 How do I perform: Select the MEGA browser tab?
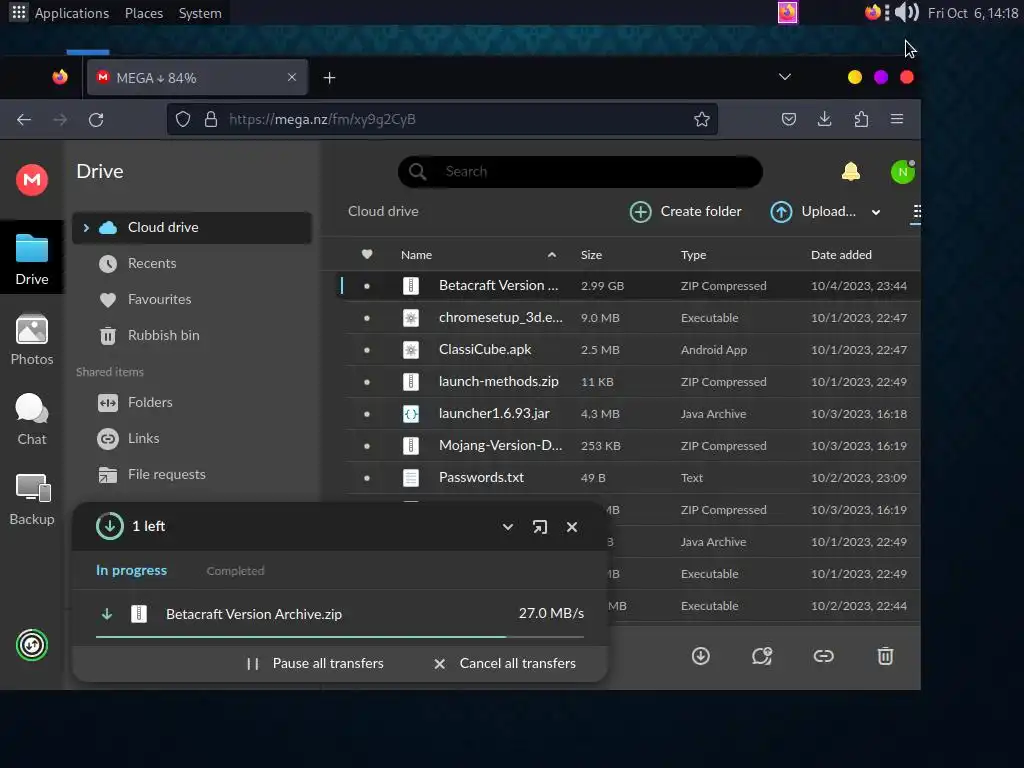click(x=197, y=78)
